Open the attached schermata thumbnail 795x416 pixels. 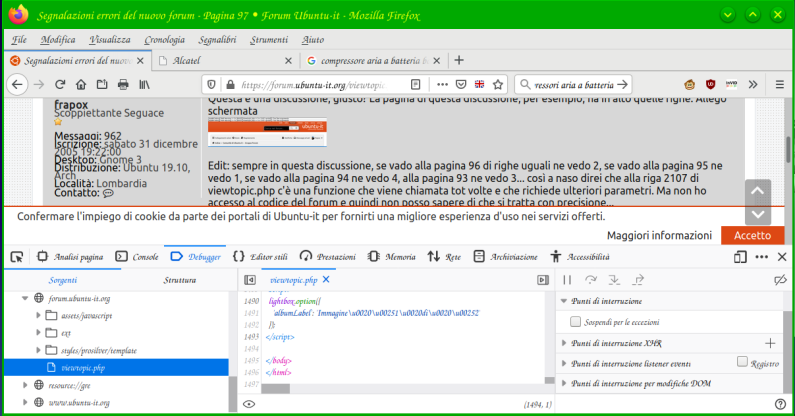[267, 132]
